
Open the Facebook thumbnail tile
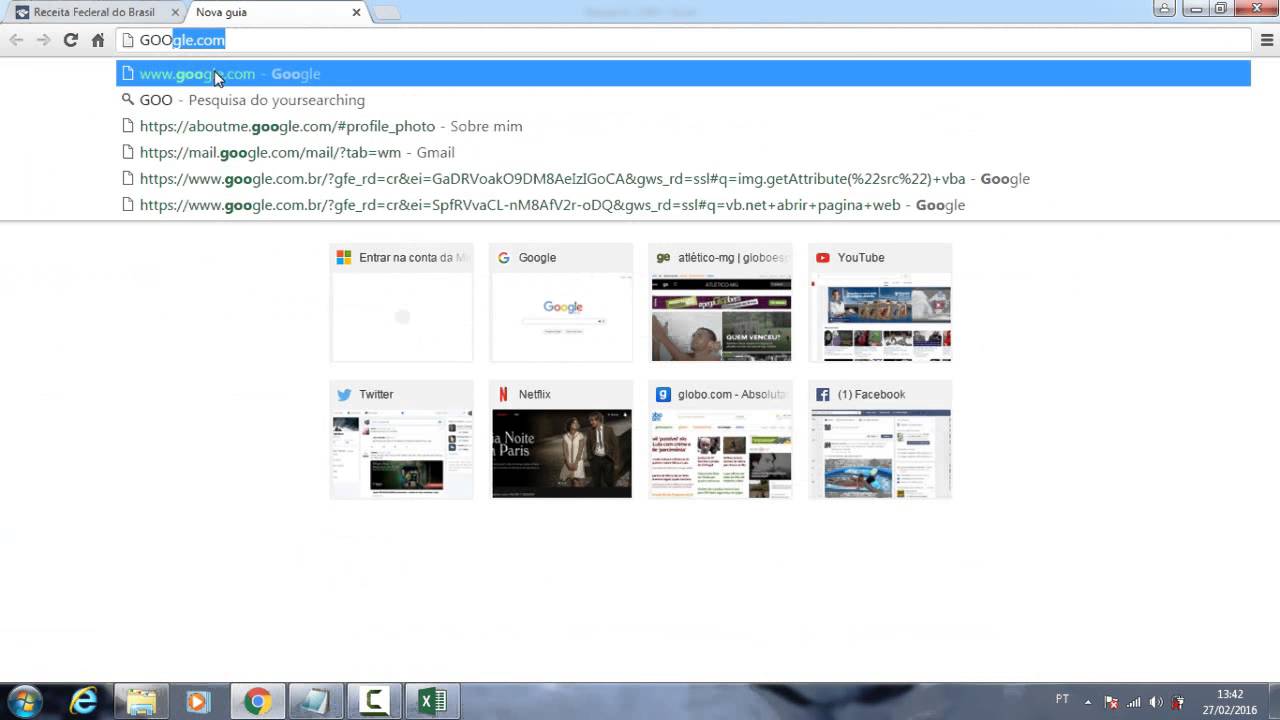pos(880,439)
